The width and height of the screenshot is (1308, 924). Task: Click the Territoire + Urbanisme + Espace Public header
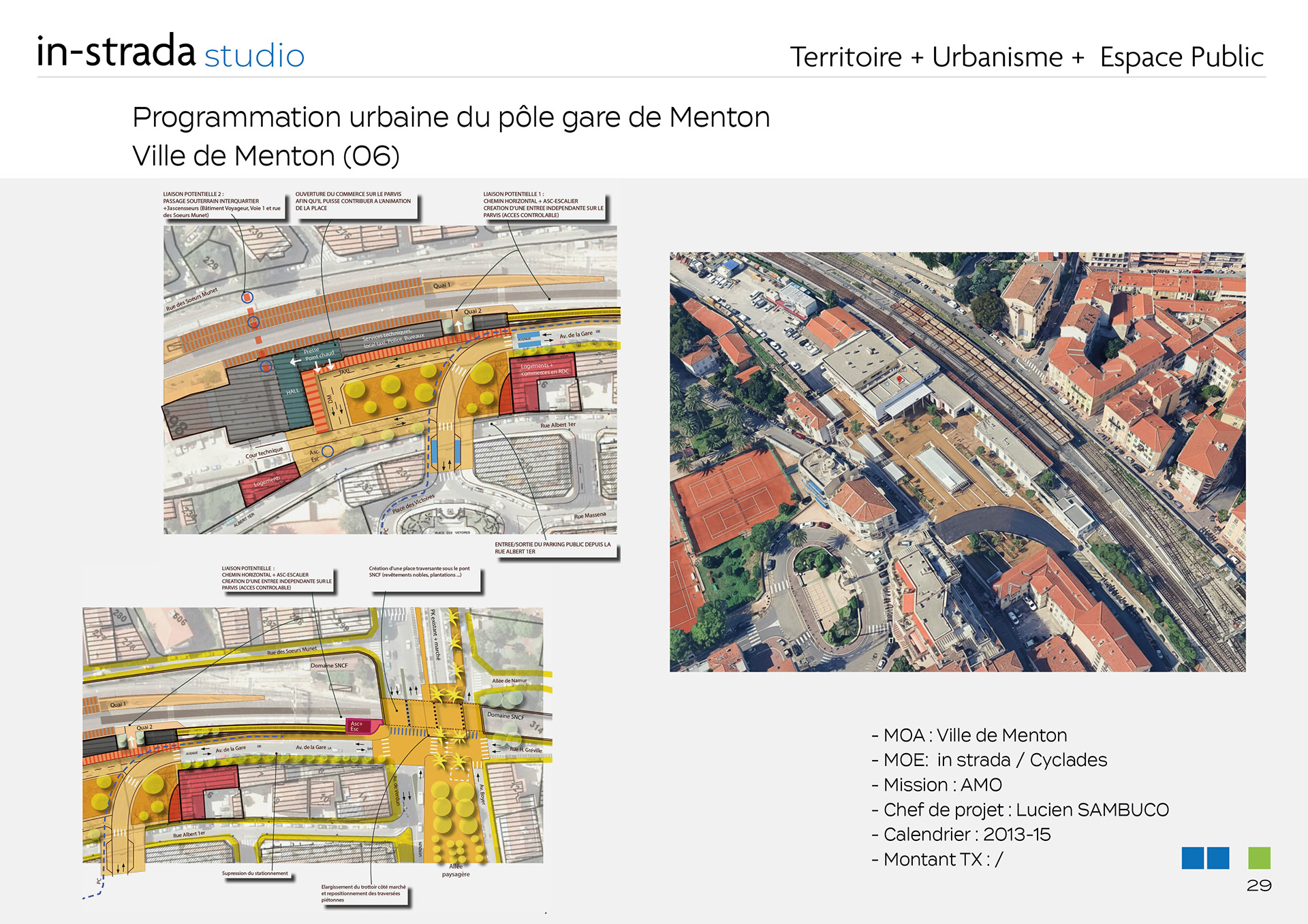[x=1026, y=57]
